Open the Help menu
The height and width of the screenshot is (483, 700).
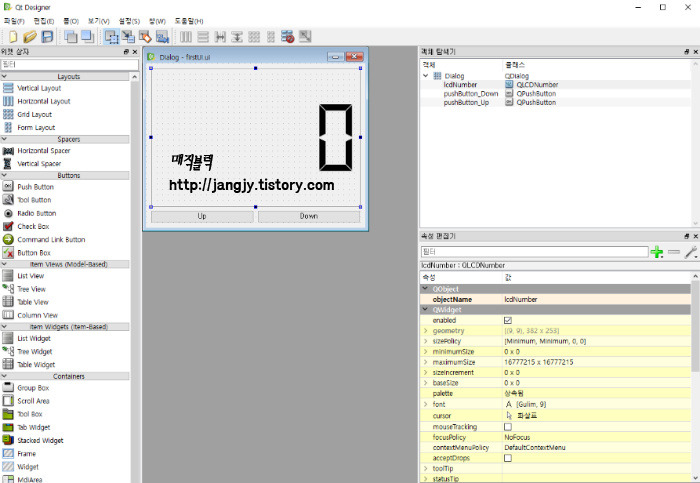click(189, 21)
